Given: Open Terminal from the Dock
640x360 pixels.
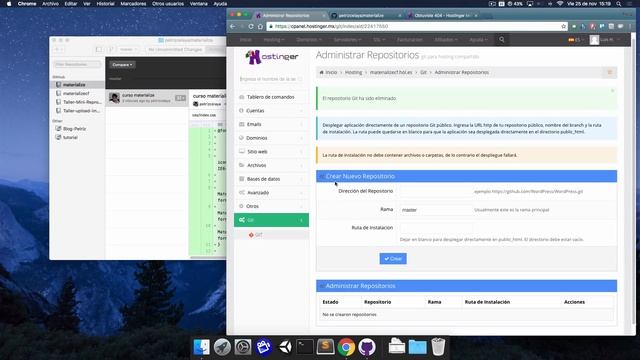Looking at the screenshot, I should (305, 347).
